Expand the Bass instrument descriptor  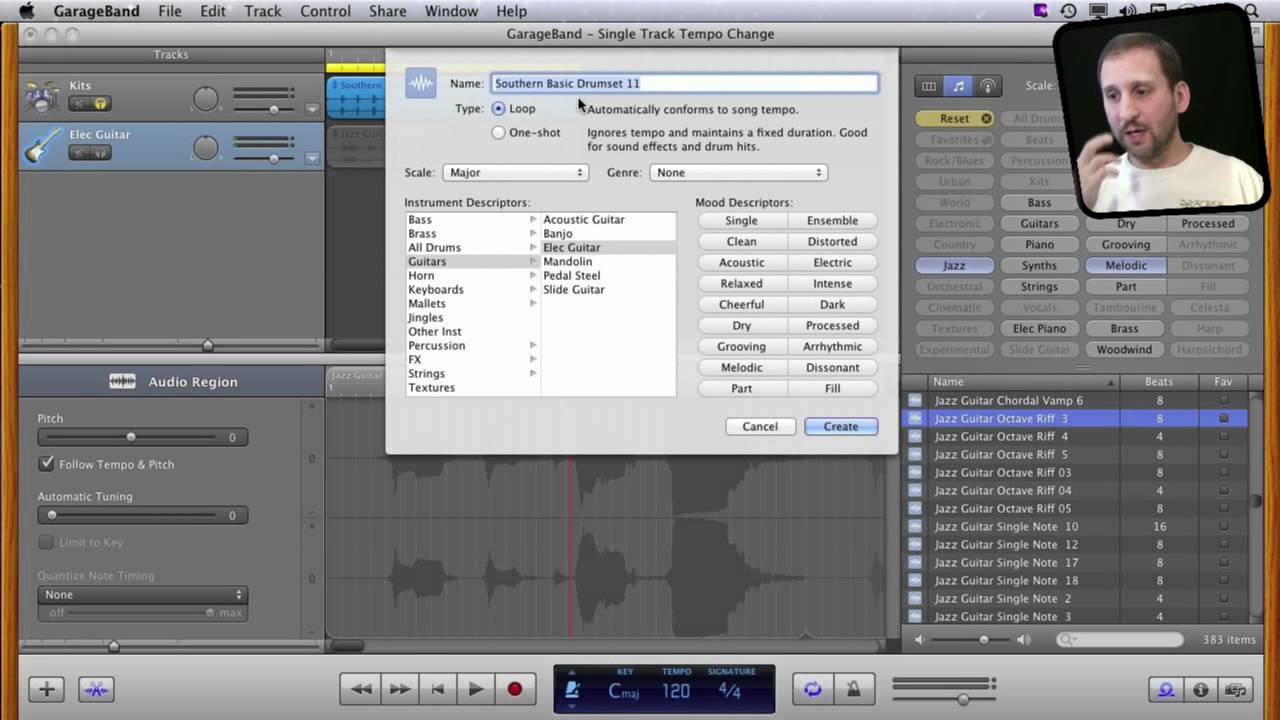[533, 219]
